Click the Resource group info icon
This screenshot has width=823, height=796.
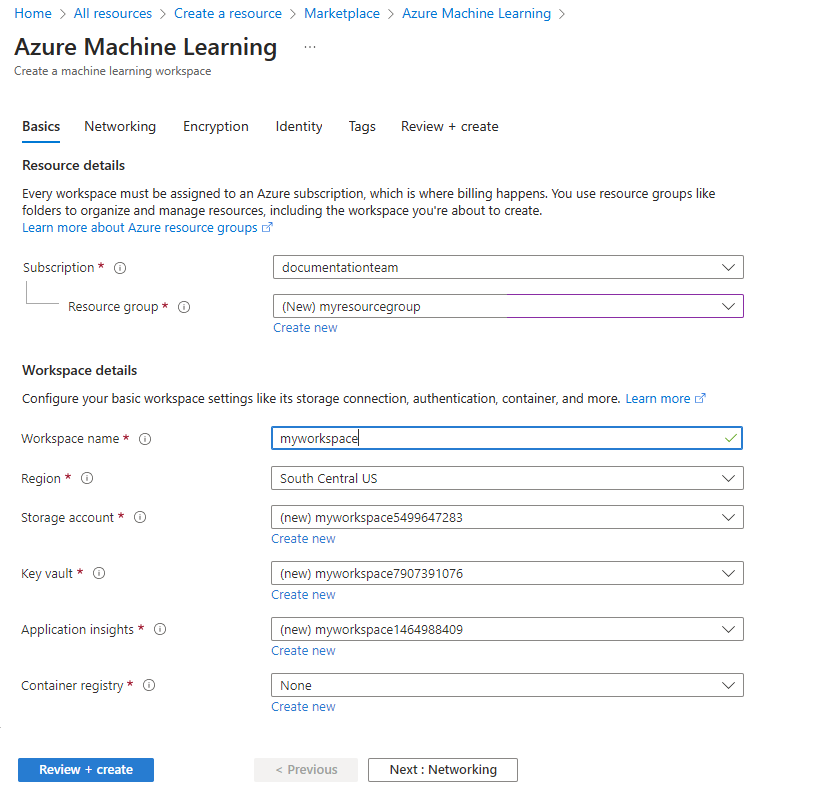pyautogui.click(x=184, y=307)
